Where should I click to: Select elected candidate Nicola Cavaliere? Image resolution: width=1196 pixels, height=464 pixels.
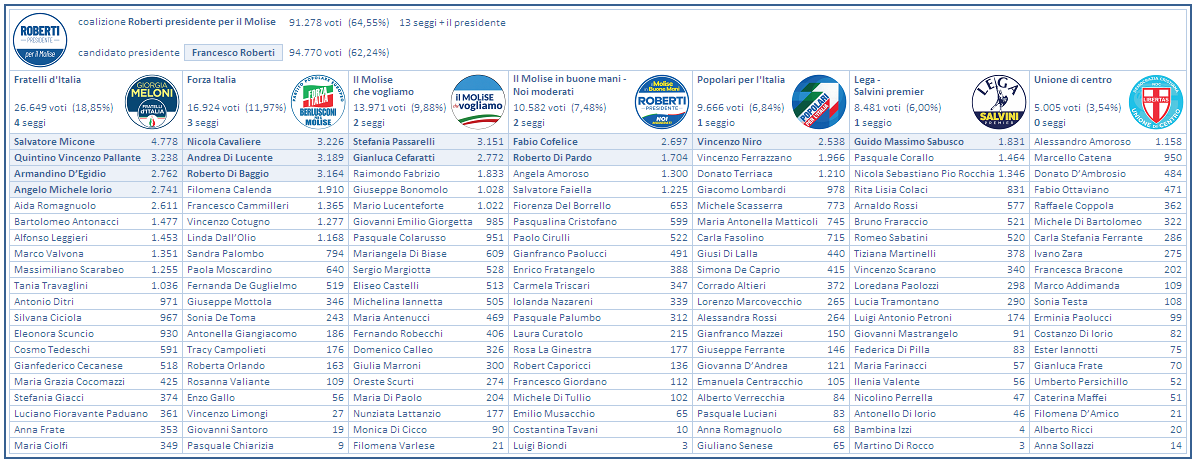[x=224, y=142]
